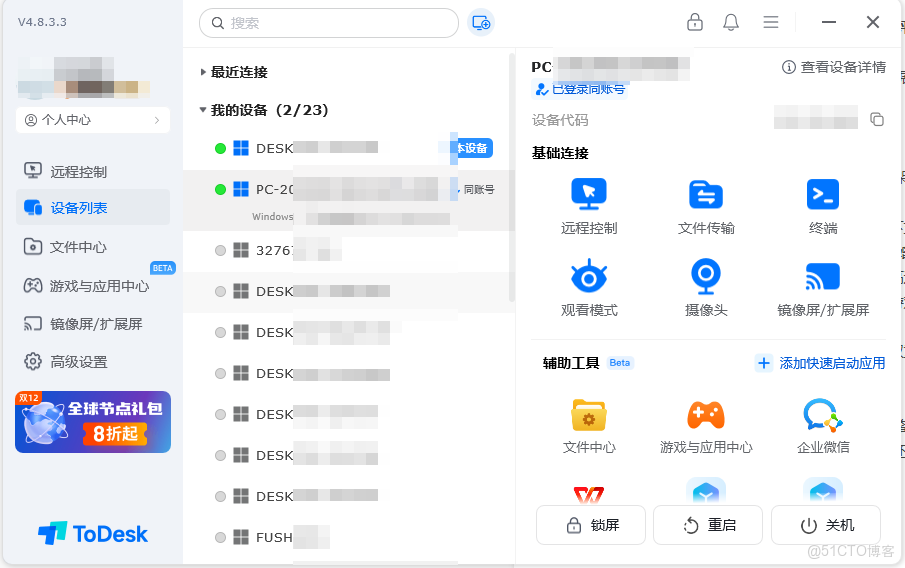
Task: Launch the red WPS icon
Action: pos(589,494)
